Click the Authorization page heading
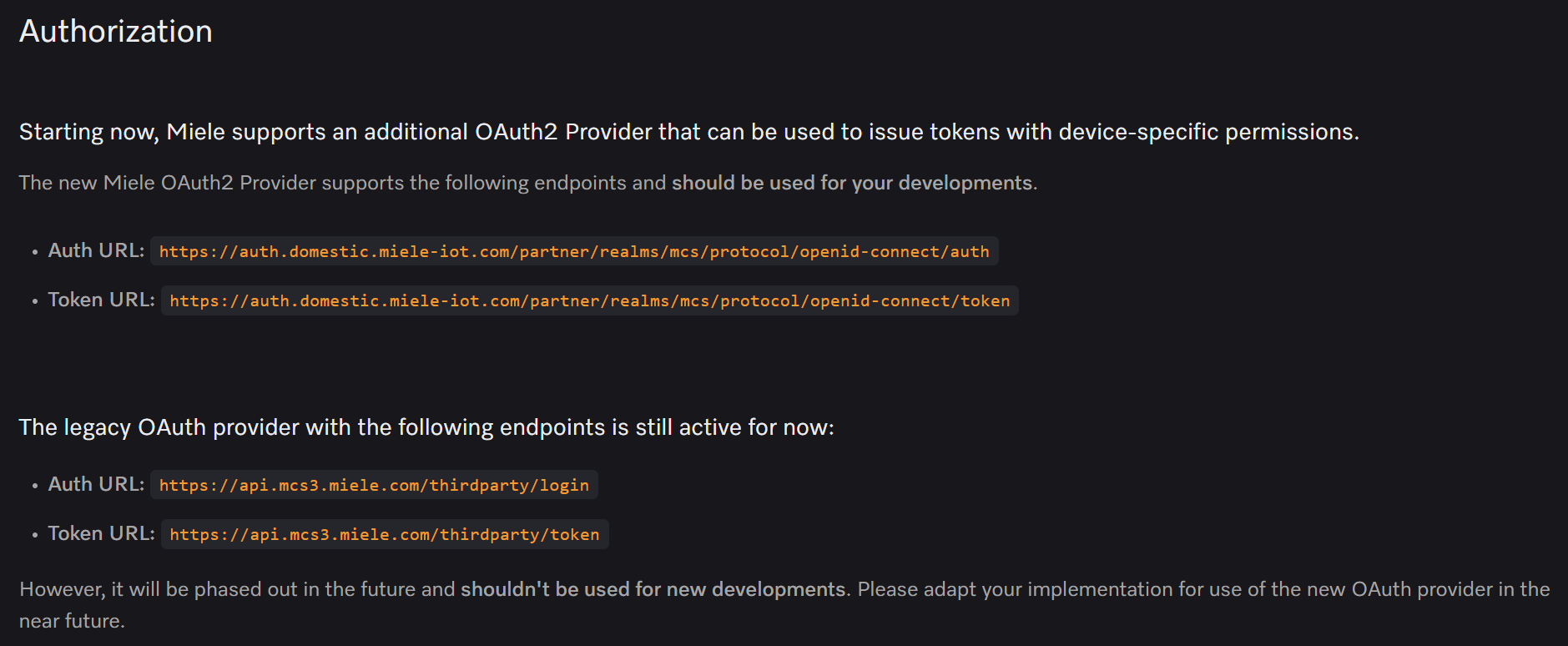 [116, 32]
